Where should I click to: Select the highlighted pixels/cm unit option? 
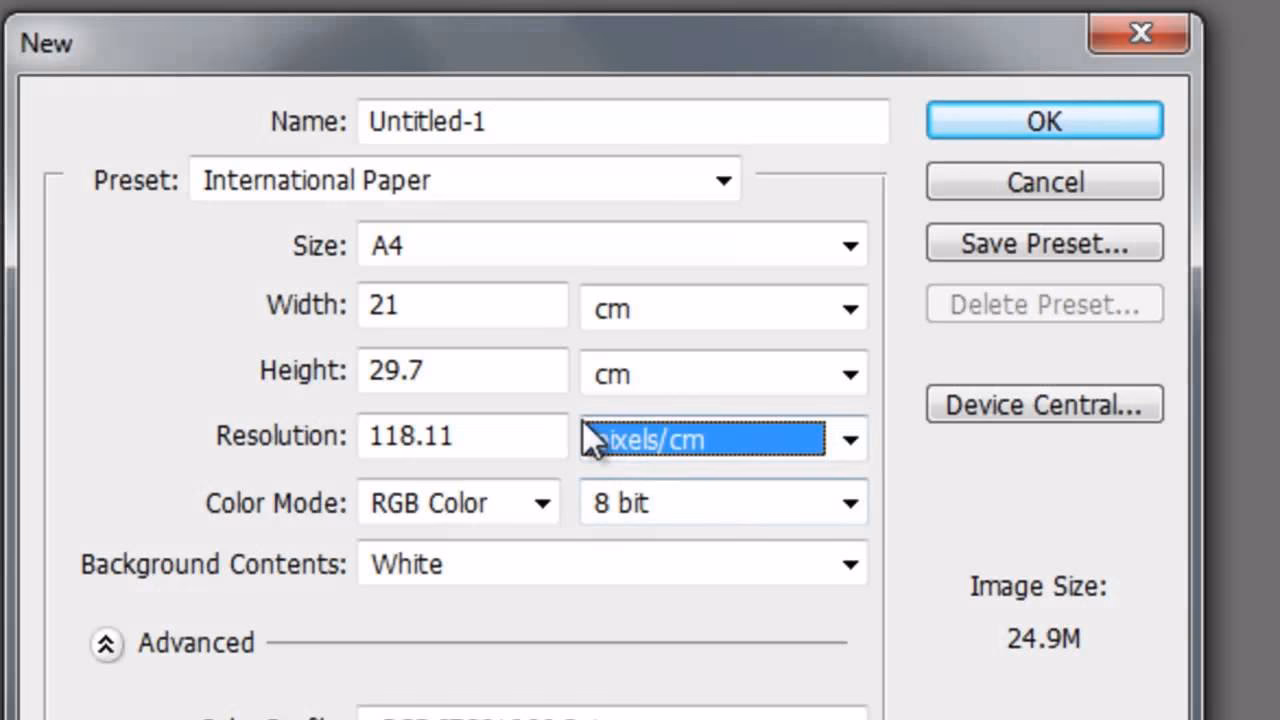click(700, 439)
